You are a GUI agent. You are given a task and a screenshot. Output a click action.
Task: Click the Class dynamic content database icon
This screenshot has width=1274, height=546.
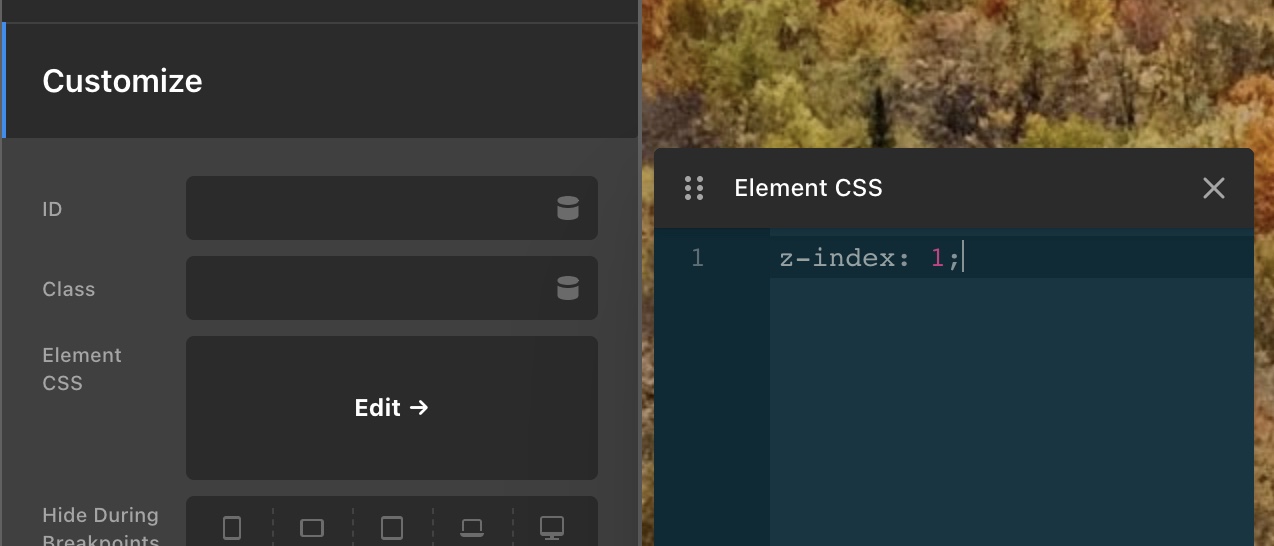pos(568,288)
